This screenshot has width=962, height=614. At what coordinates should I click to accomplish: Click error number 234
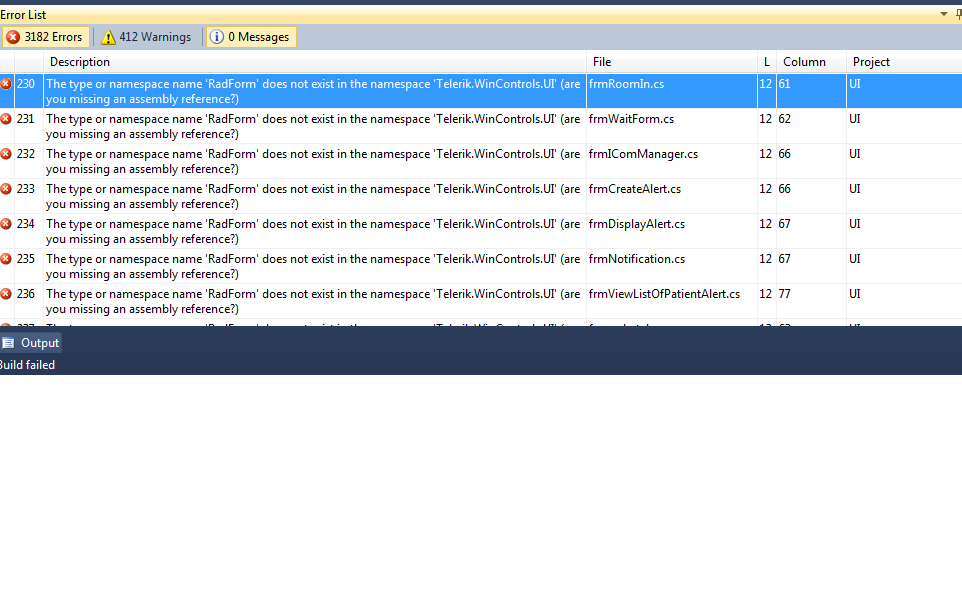click(x=26, y=224)
